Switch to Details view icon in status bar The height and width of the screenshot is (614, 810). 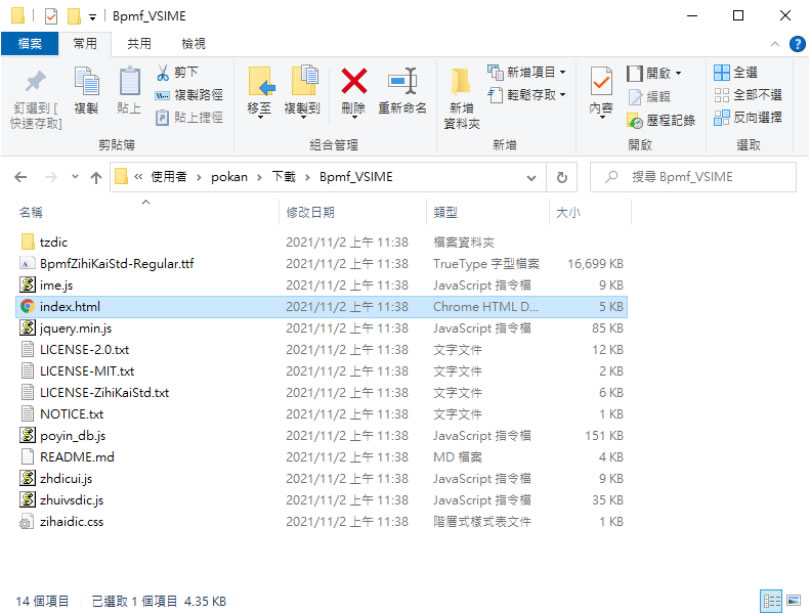[x=771, y=601]
